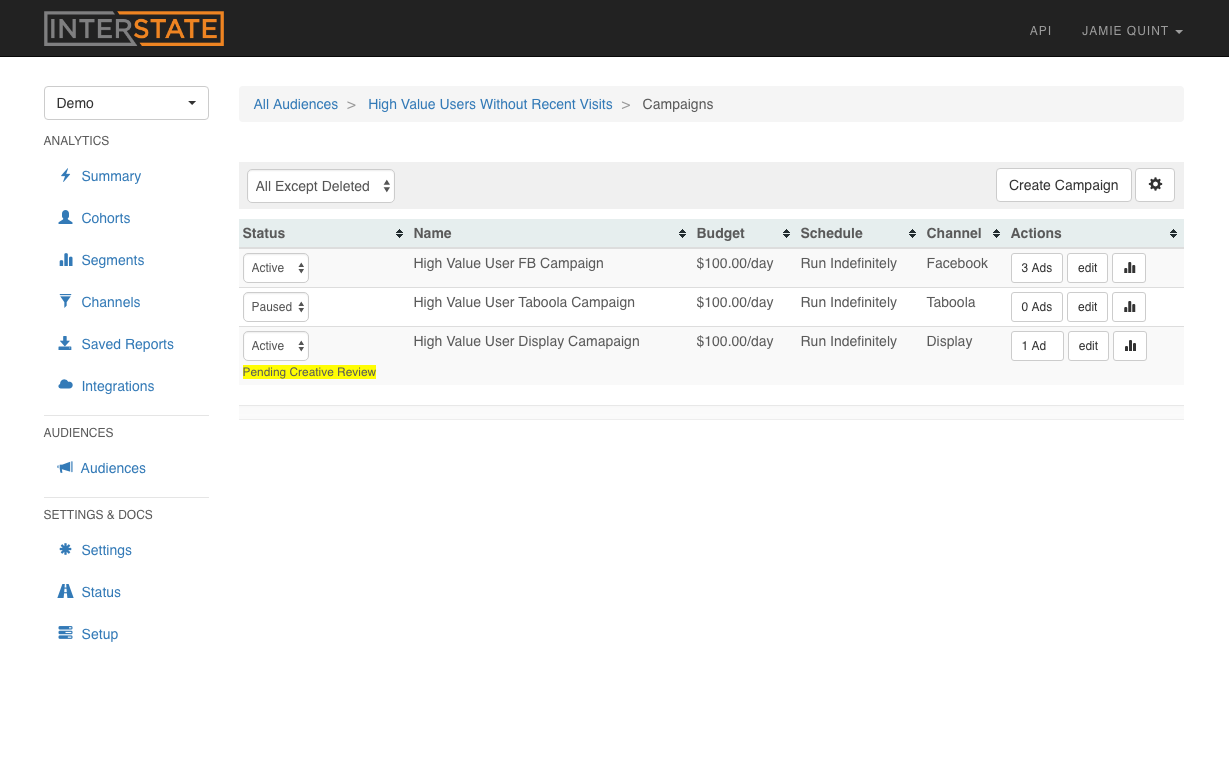Open the gear options button beside Create Campaign
1229x769 pixels.
tap(1155, 185)
